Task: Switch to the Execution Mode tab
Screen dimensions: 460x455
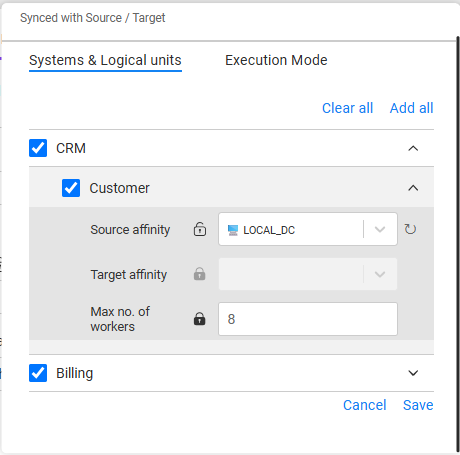Action: [x=276, y=60]
